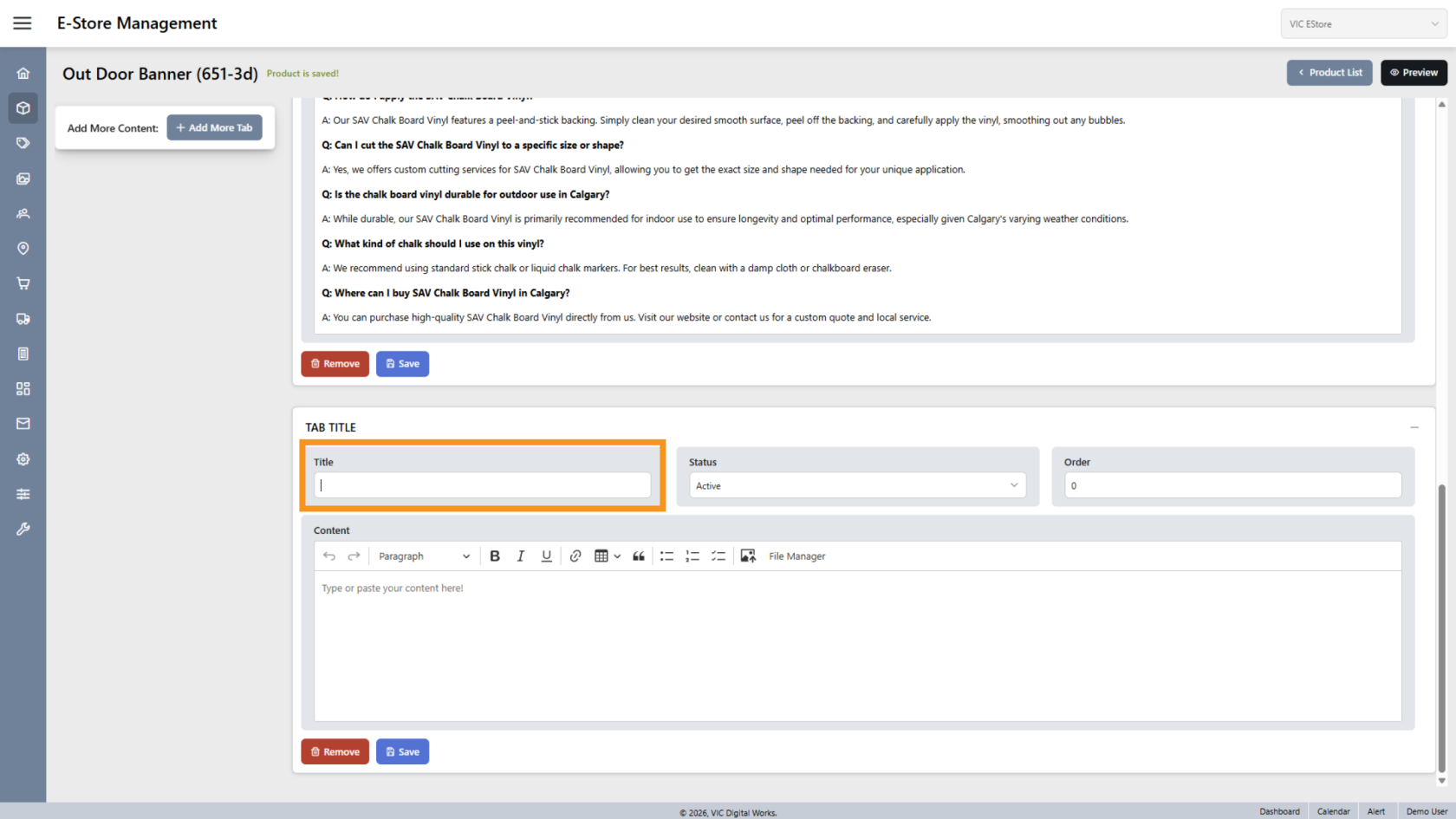
Task: Insert a to-do checklist in editor
Action: coord(718,556)
